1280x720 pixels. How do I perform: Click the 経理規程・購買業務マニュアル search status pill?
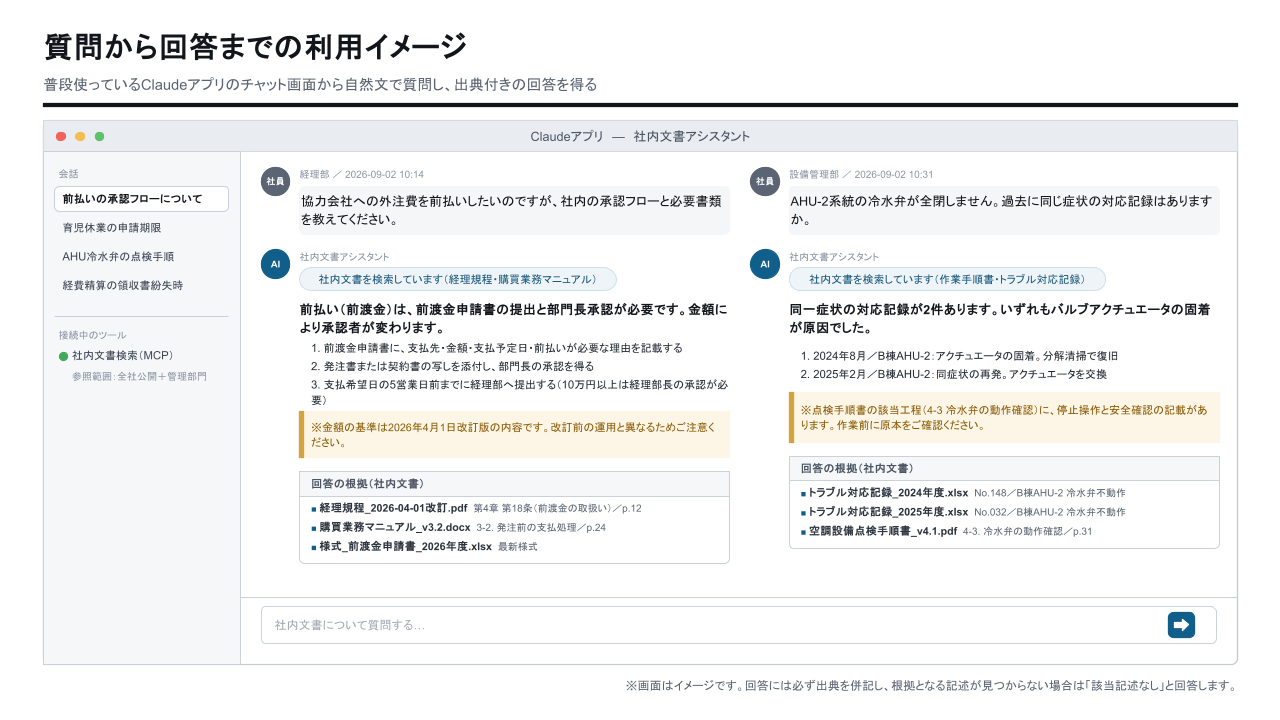458,279
